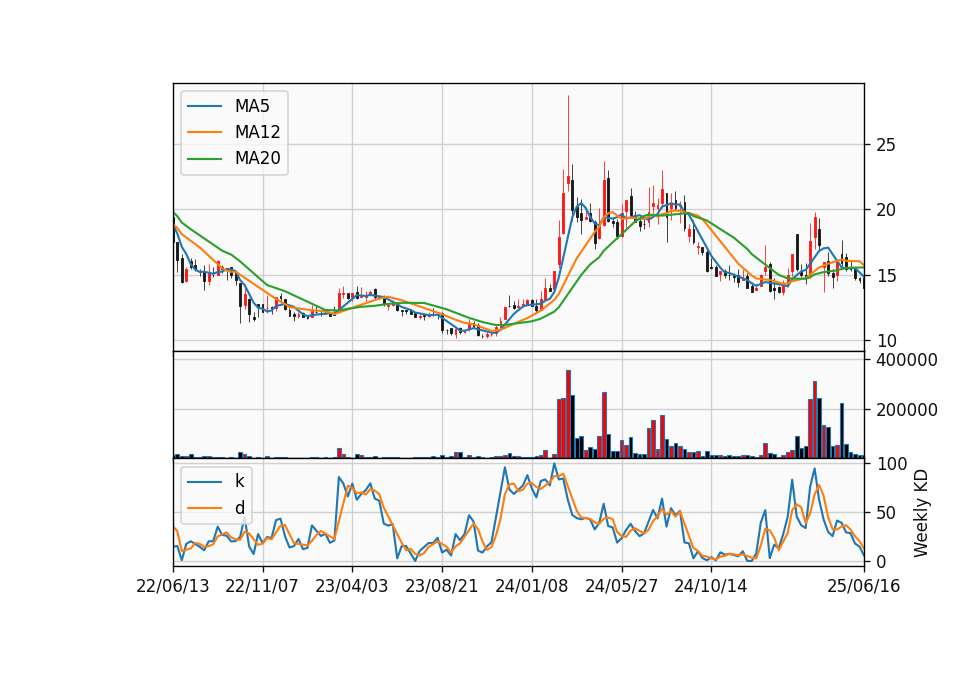Click the 22/11/07 date axis label
This screenshot has height=690, width=960.
262,586
